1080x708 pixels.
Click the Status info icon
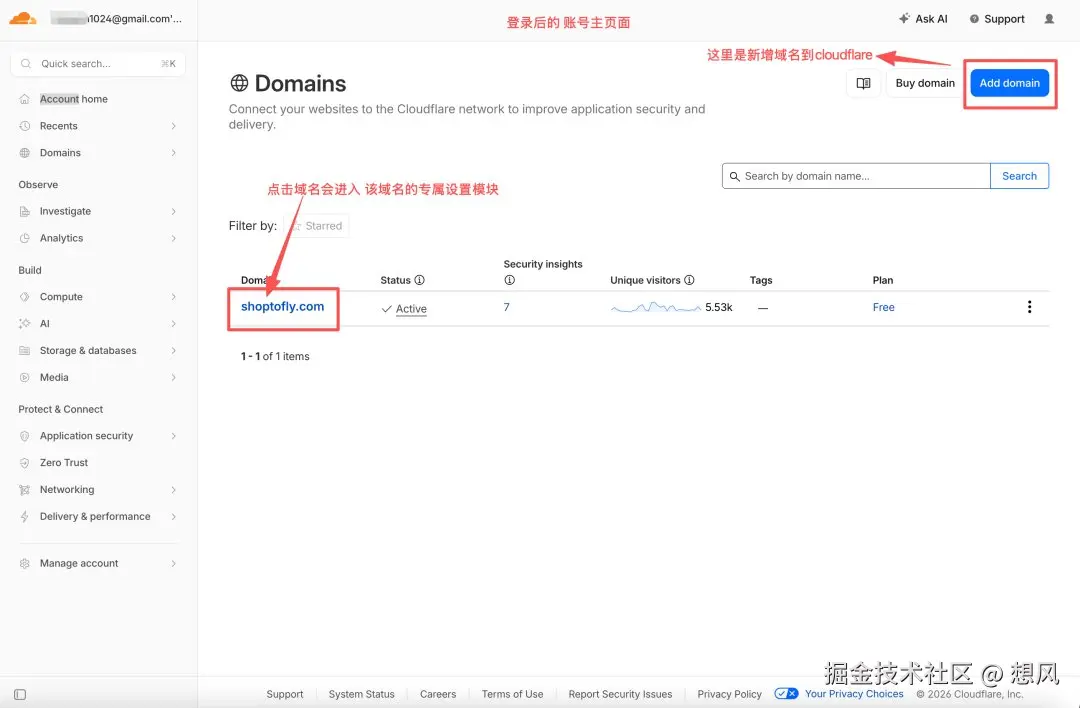point(419,280)
